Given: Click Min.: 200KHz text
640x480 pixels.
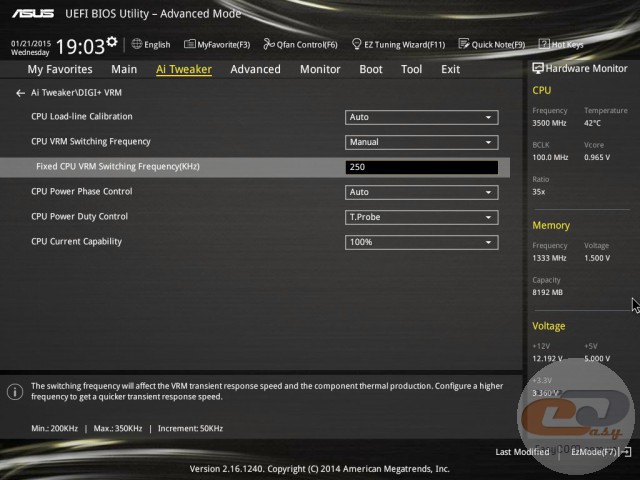Looking at the screenshot, I should [x=54, y=429].
